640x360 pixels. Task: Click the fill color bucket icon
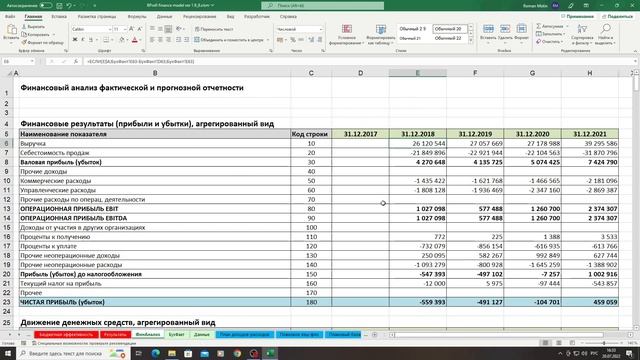(122, 40)
